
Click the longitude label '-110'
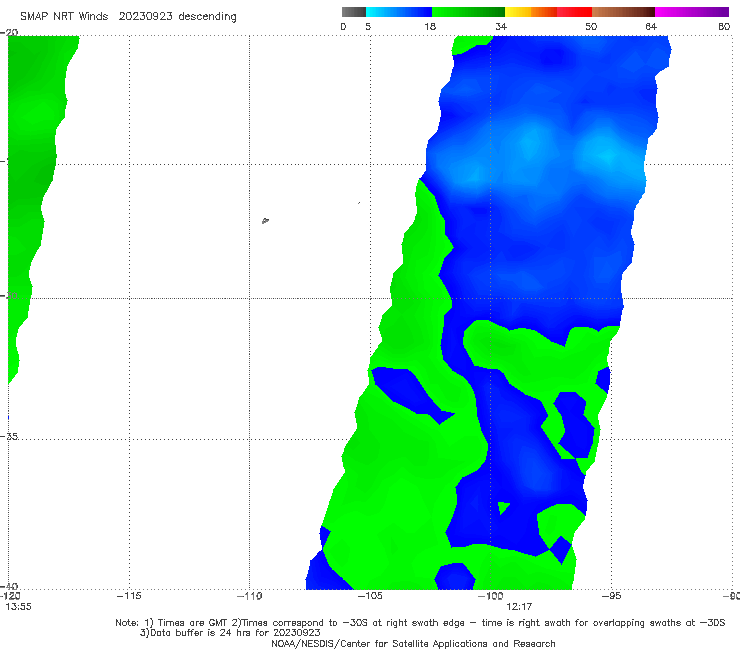point(249,596)
